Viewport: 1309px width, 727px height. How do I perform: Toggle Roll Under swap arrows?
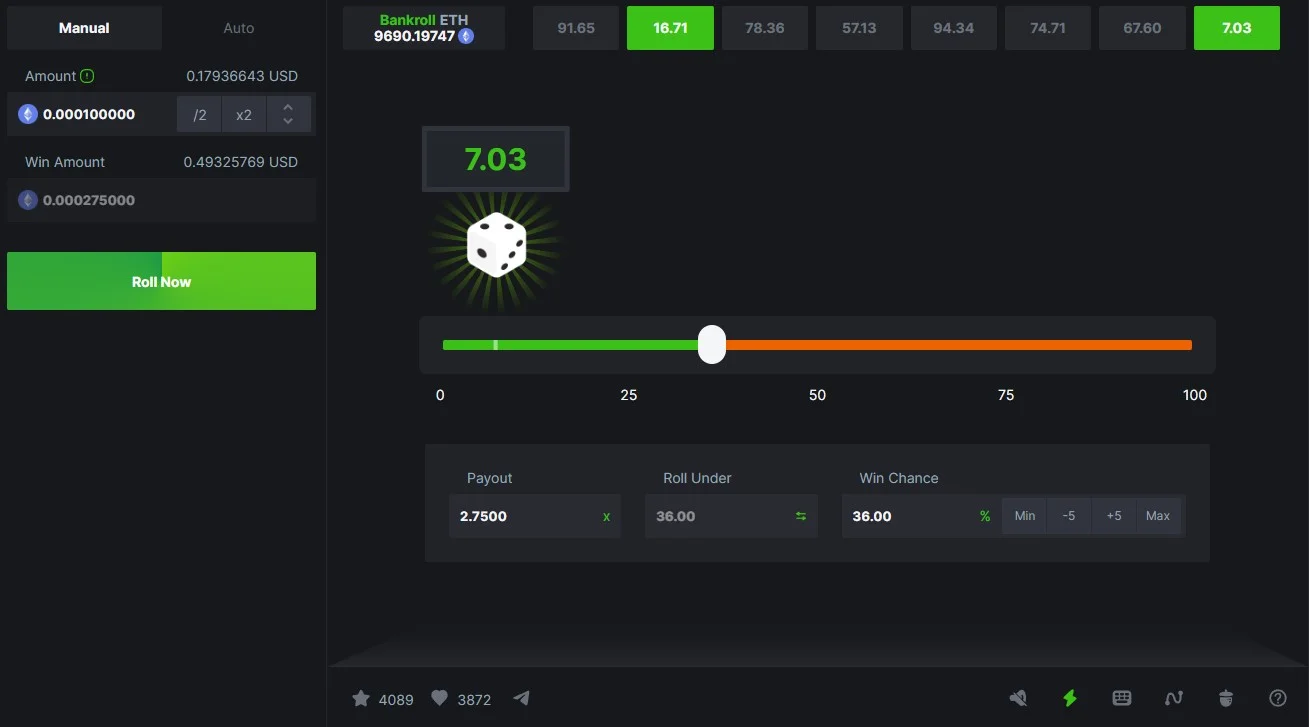tap(801, 516)
